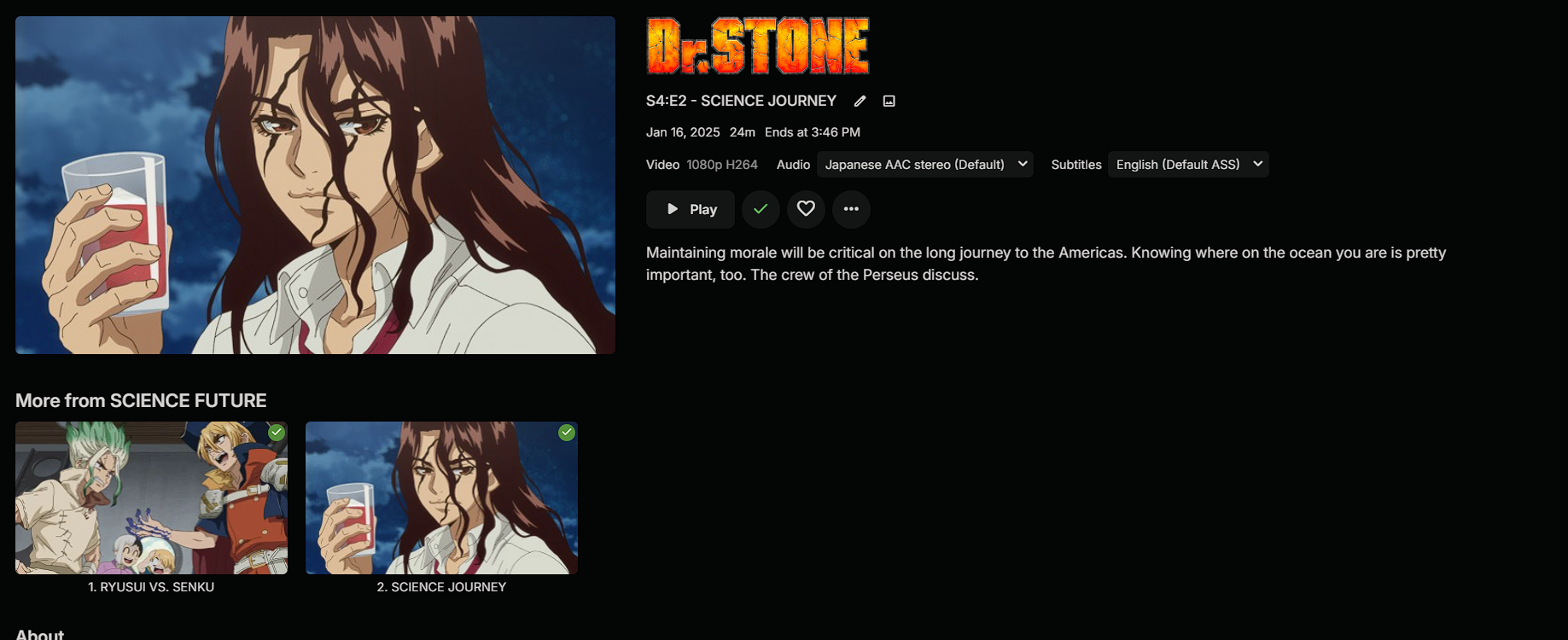
Task: Open the three-dot more options menu
Action: pyautogui.click(x=851, y=209)
